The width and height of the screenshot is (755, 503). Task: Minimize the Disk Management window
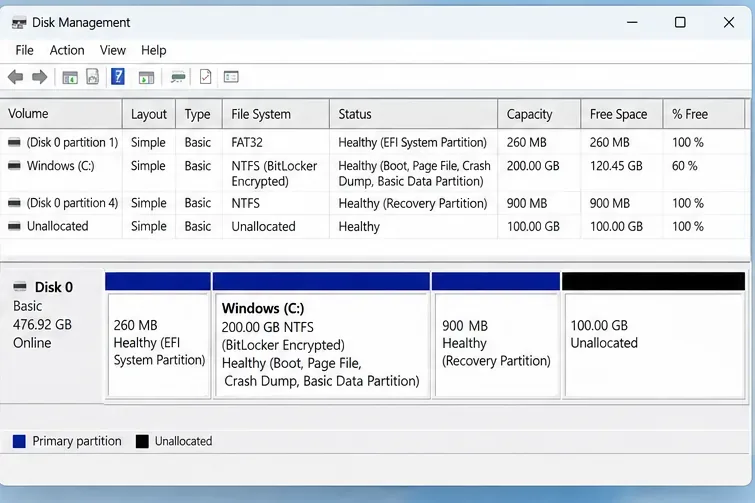[632, 22]
